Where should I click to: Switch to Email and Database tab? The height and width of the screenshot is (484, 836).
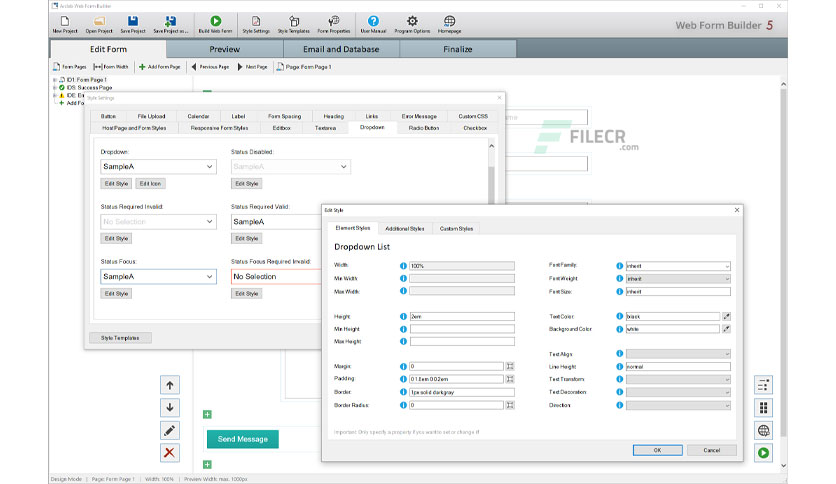(x=341, y=49)
